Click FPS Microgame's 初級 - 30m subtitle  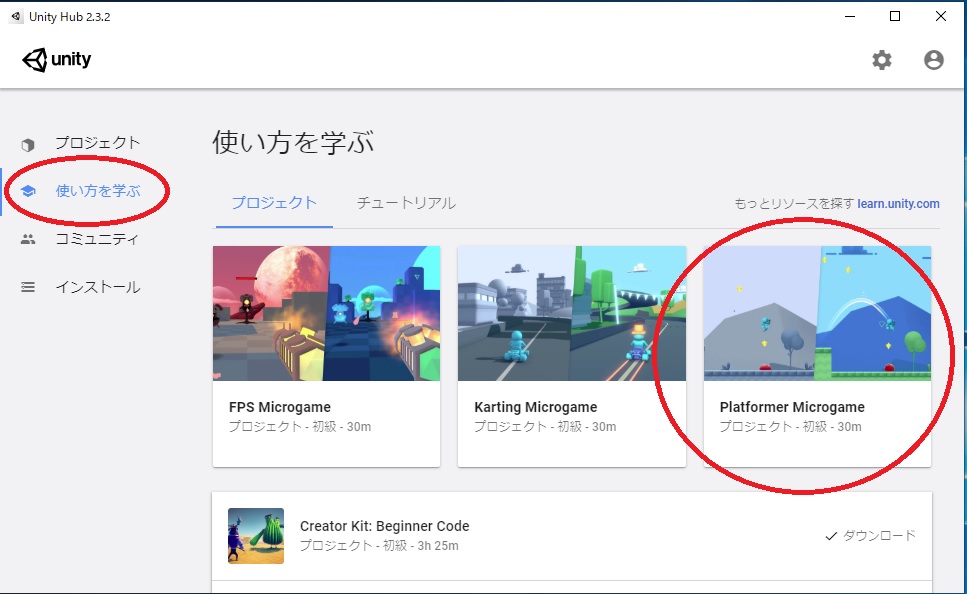click(300, 427)
